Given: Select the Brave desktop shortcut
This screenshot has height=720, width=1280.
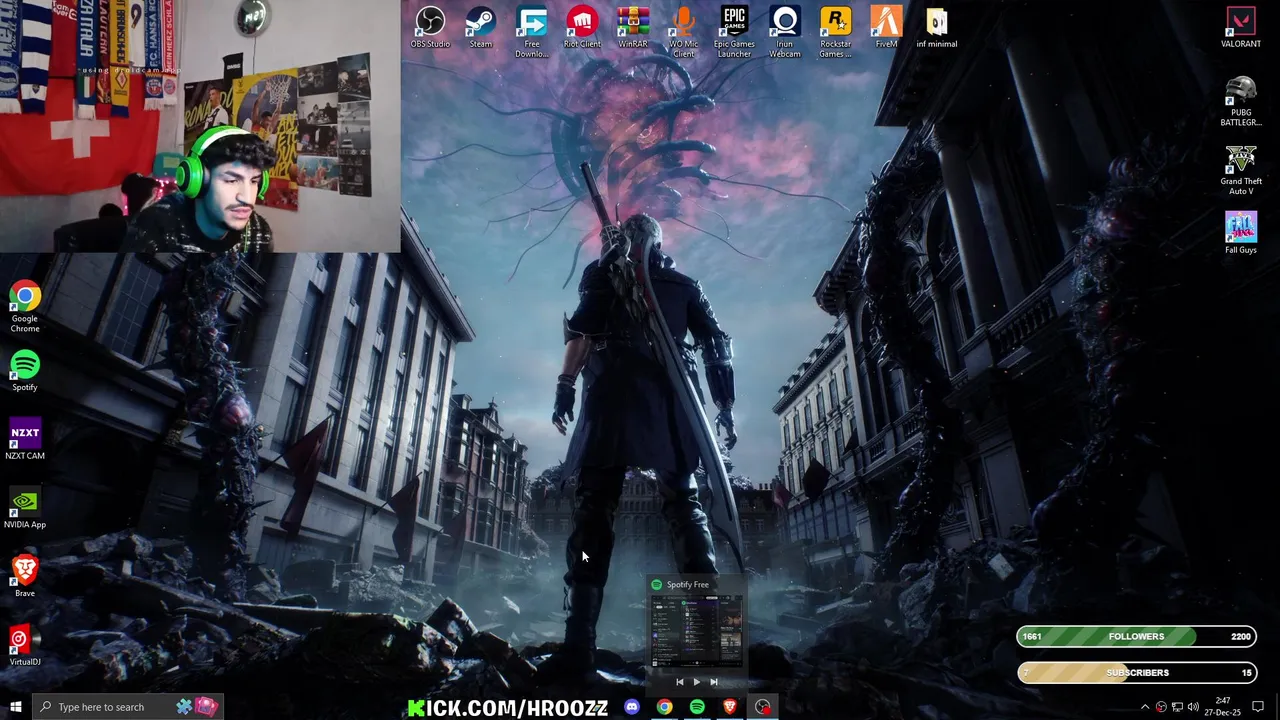Looking at the screenshot, I should [x=25, y=577].
